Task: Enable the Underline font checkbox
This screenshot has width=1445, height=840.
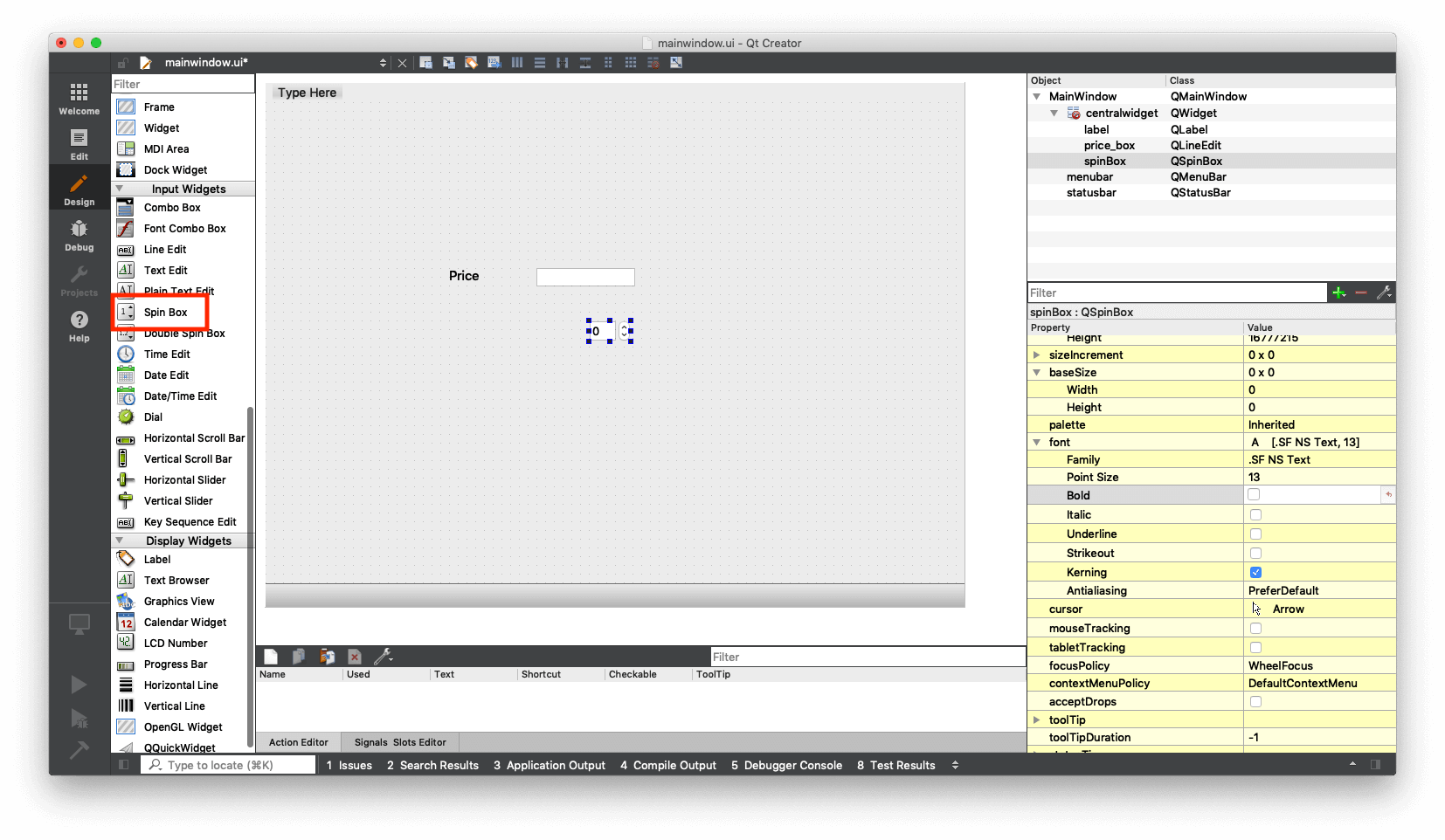Action: click(1255, 534)
